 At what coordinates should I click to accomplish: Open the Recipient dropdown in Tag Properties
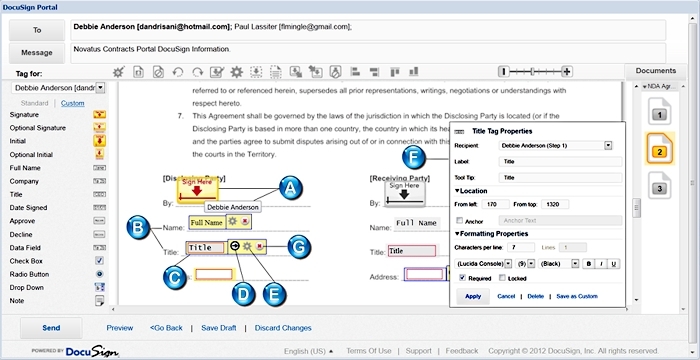[608, 146]
